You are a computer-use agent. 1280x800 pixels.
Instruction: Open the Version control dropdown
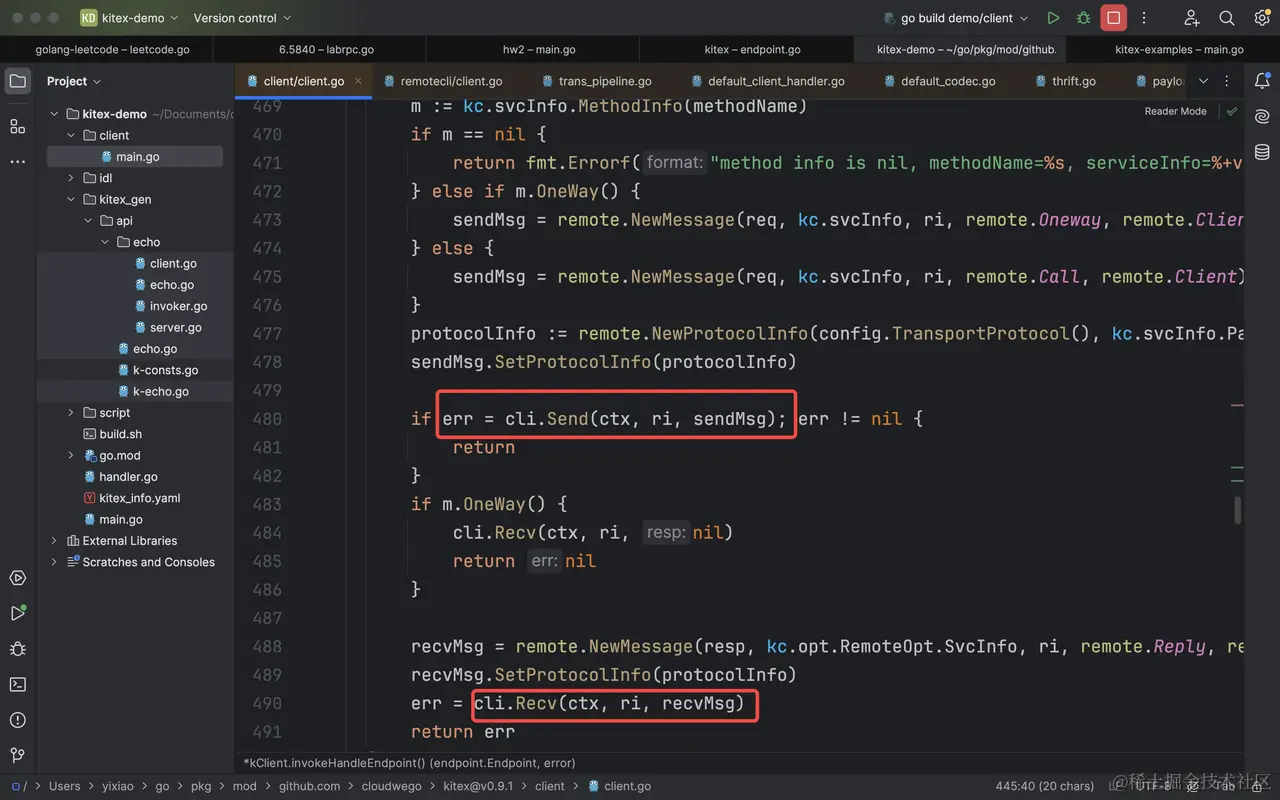pyautogui.click(x=242, y=18)
